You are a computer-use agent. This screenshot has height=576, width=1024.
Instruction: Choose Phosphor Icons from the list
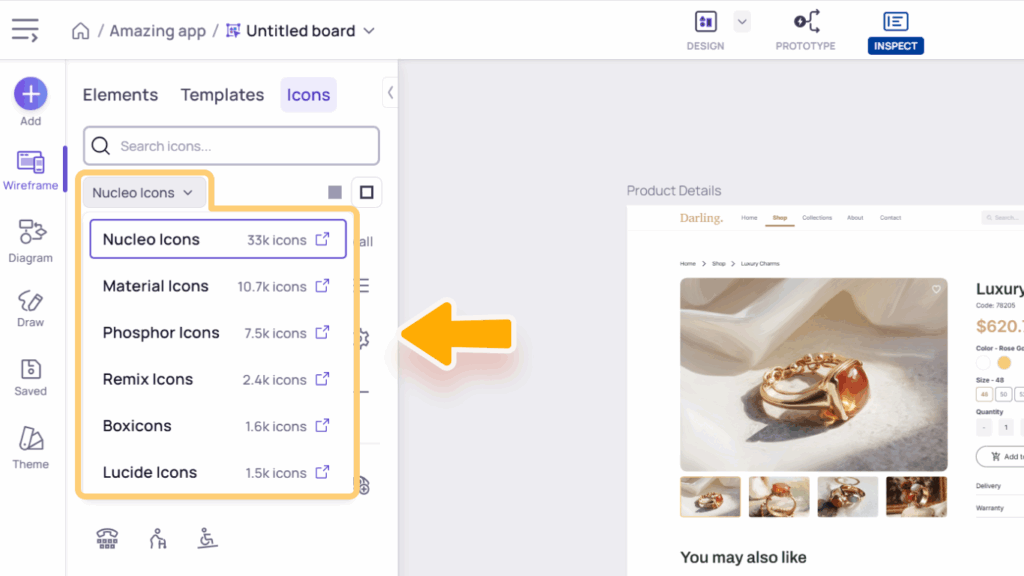pos(161,333)
